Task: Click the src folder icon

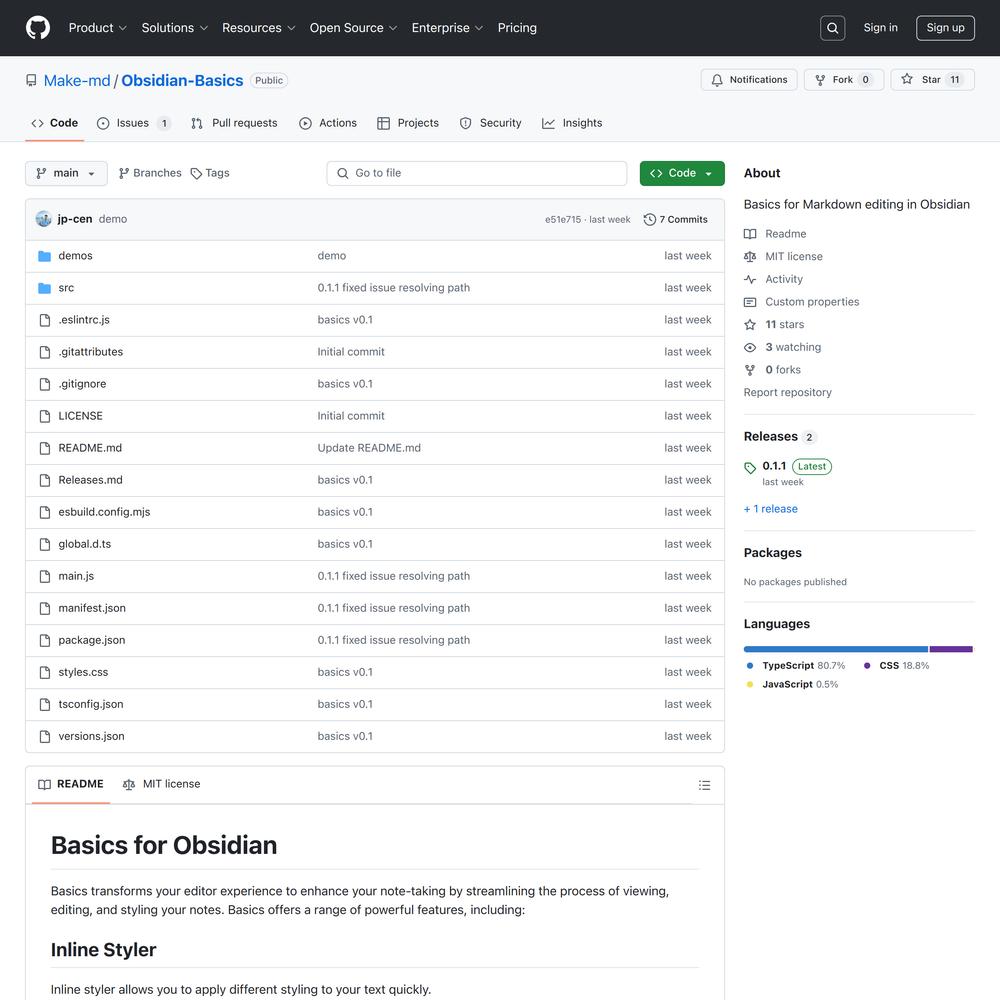Action: (45, 288)
